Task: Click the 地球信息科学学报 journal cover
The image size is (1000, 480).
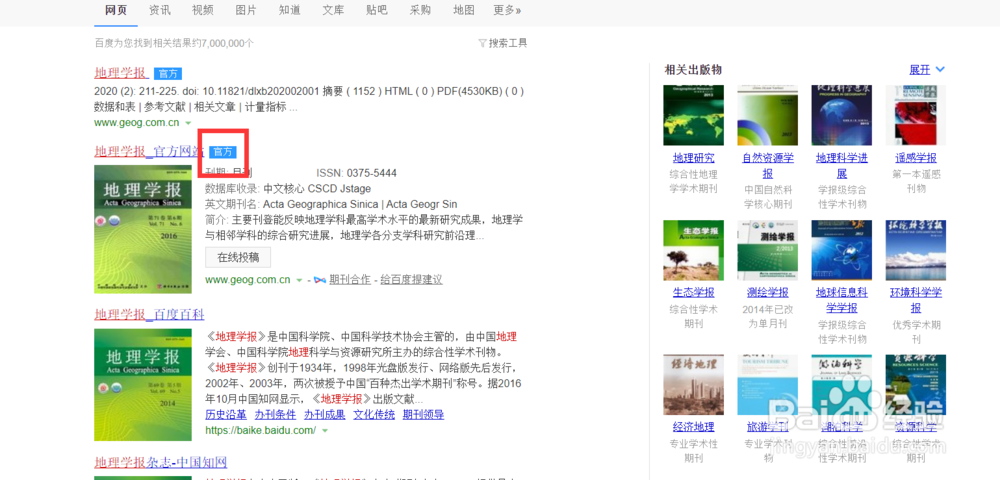Action: click(842, 251)
